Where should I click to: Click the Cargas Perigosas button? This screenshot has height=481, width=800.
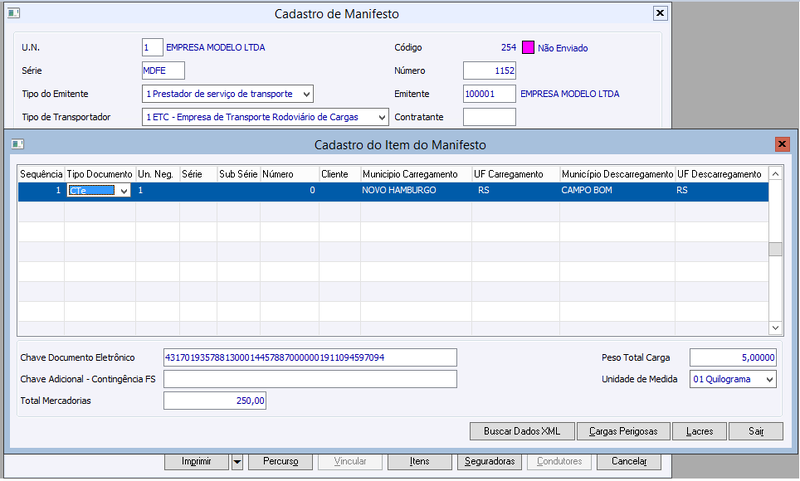click(623, 432)
